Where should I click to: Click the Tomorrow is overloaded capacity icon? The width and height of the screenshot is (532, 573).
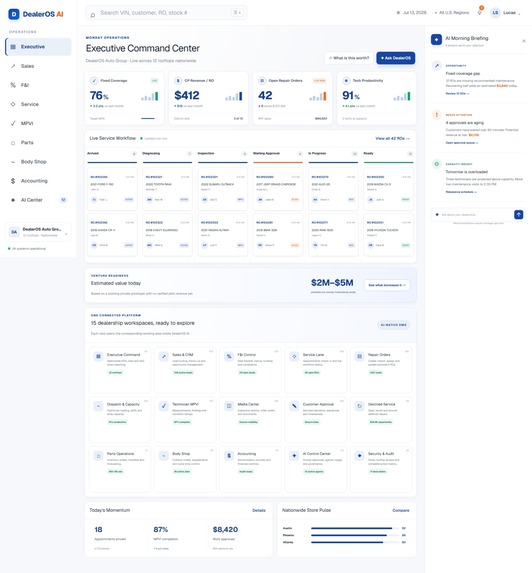pos(436,164)
